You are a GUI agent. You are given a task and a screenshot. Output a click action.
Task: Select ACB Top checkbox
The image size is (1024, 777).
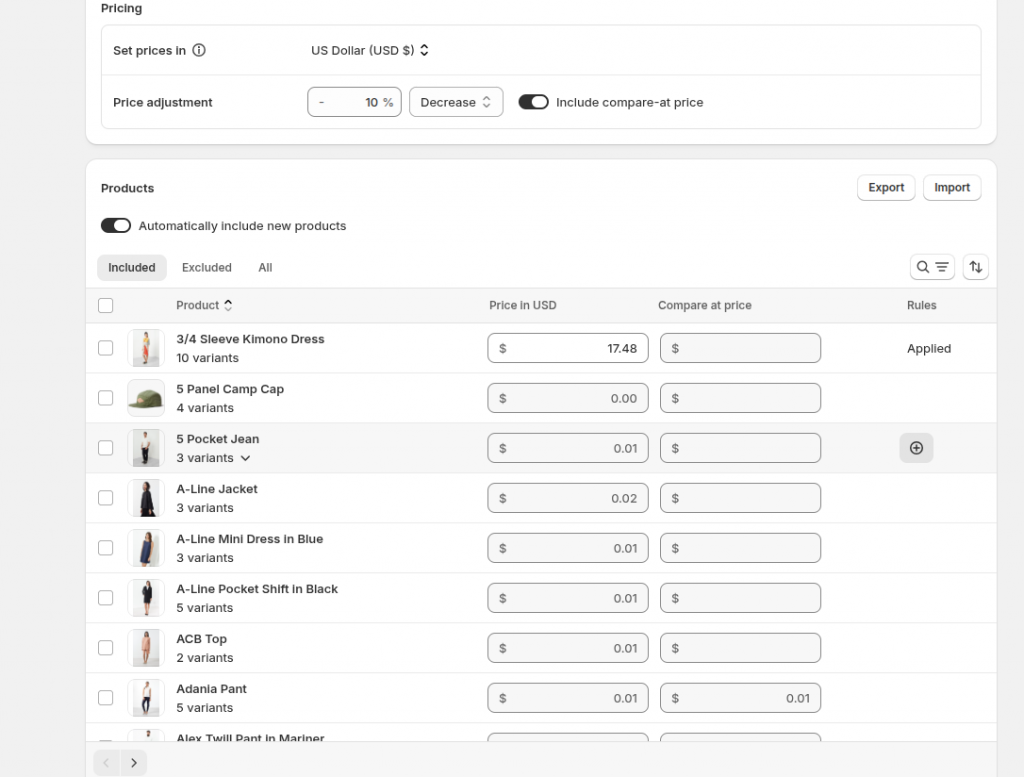point(106,648)
